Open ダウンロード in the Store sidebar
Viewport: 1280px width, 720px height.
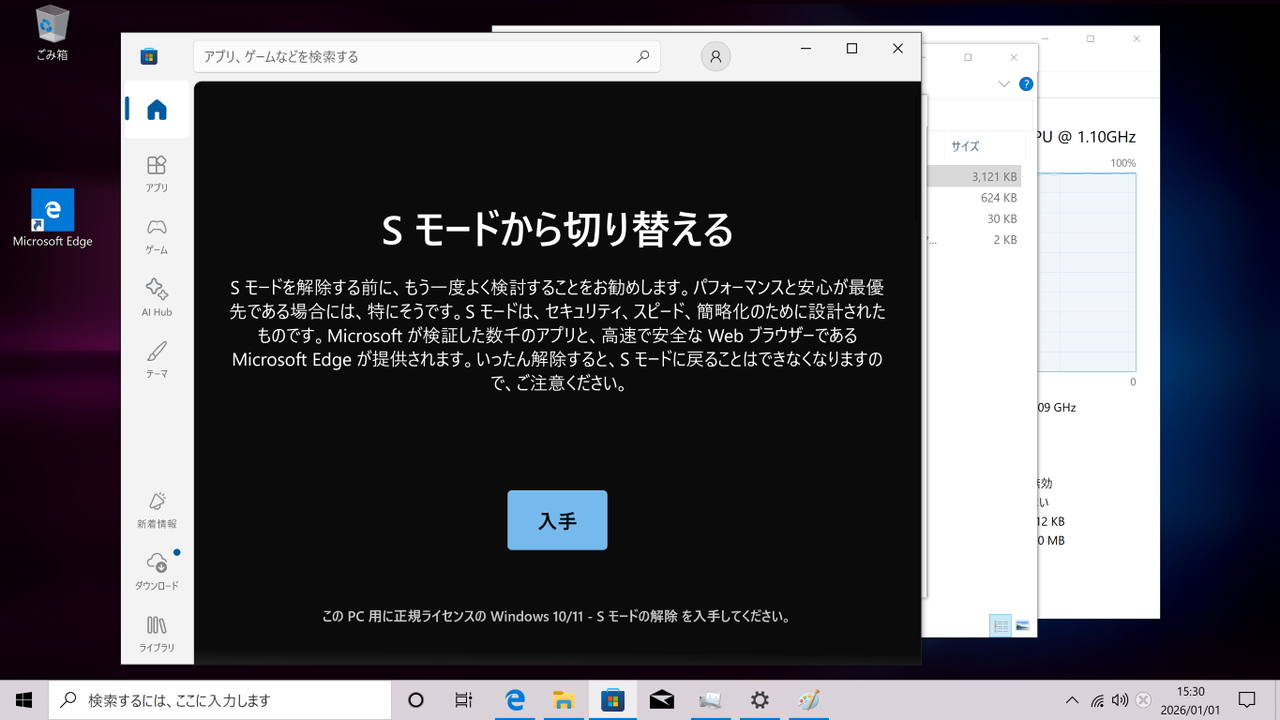[x=156, y=572]
